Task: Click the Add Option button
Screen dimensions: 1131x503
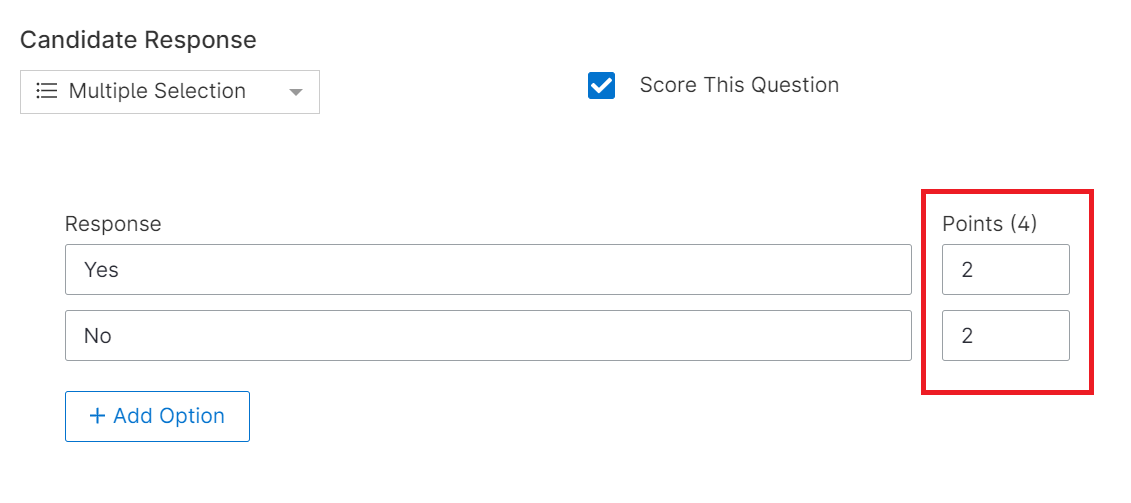Action: 157,416
